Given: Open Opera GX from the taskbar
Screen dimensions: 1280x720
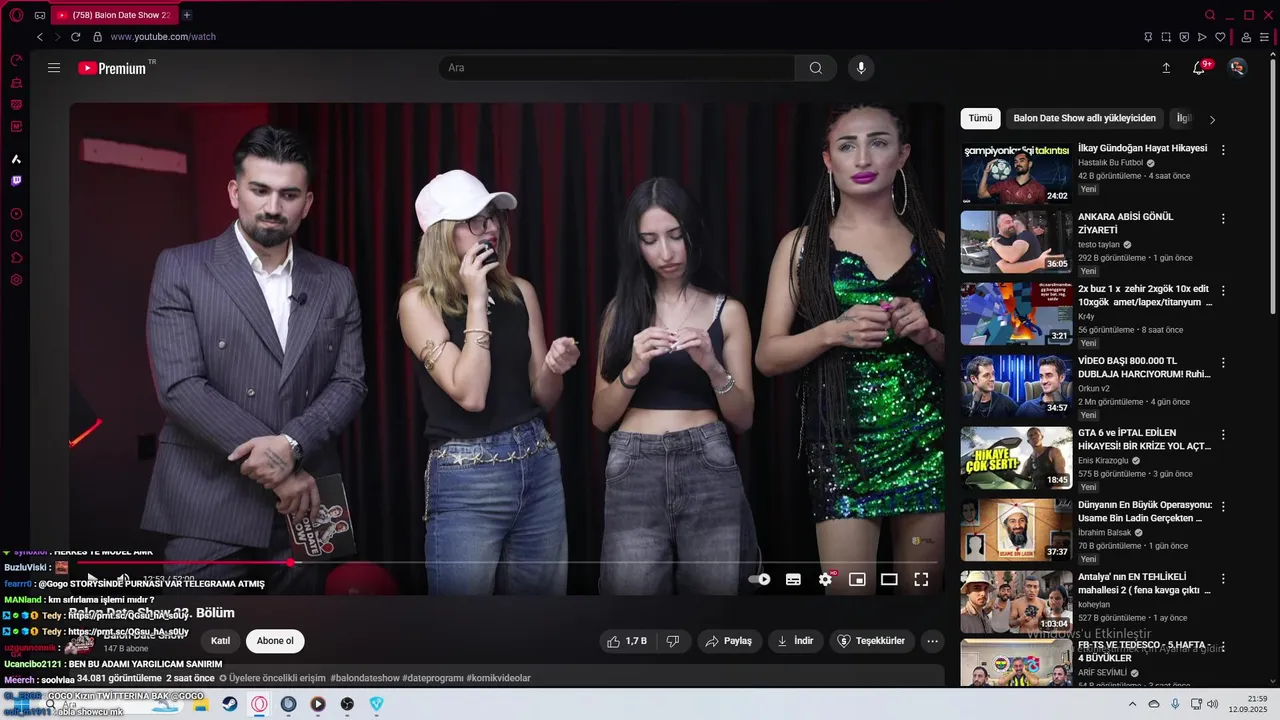Looking at the screenshot, I should coord(259,704).
